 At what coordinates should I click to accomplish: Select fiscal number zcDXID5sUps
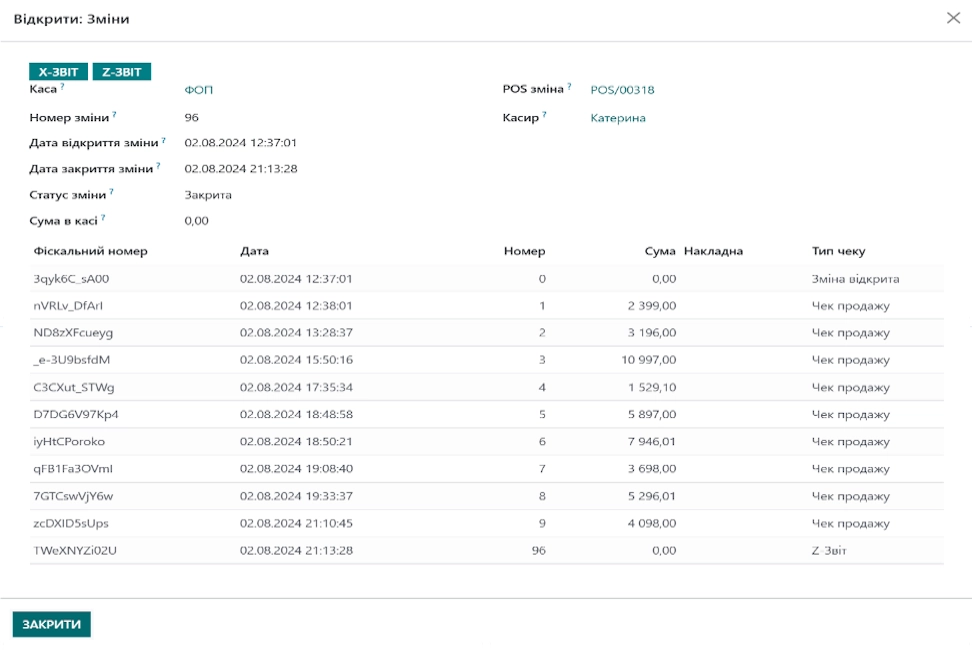(x=71, y=524)
